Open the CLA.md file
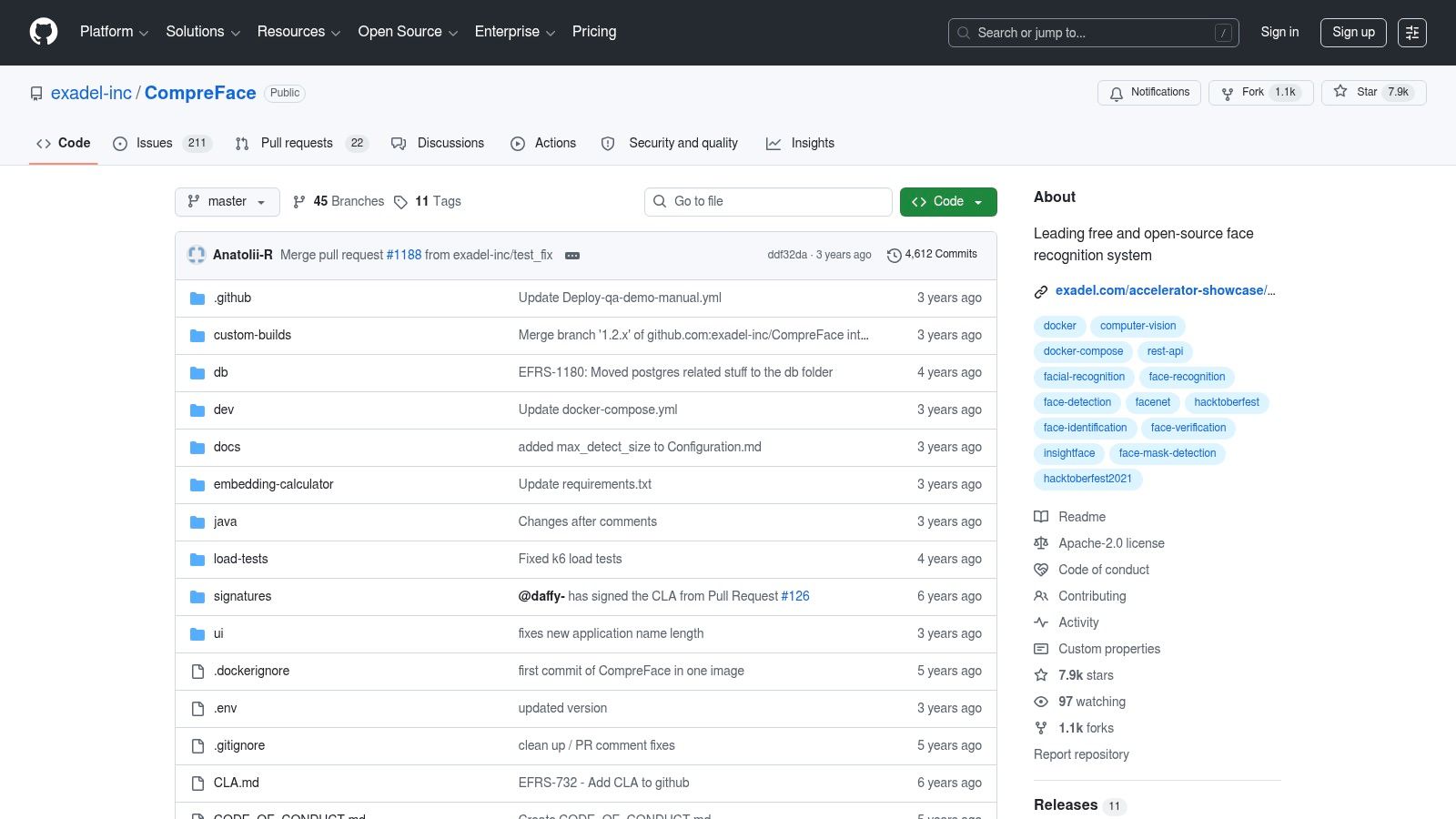 pos(237,783)
